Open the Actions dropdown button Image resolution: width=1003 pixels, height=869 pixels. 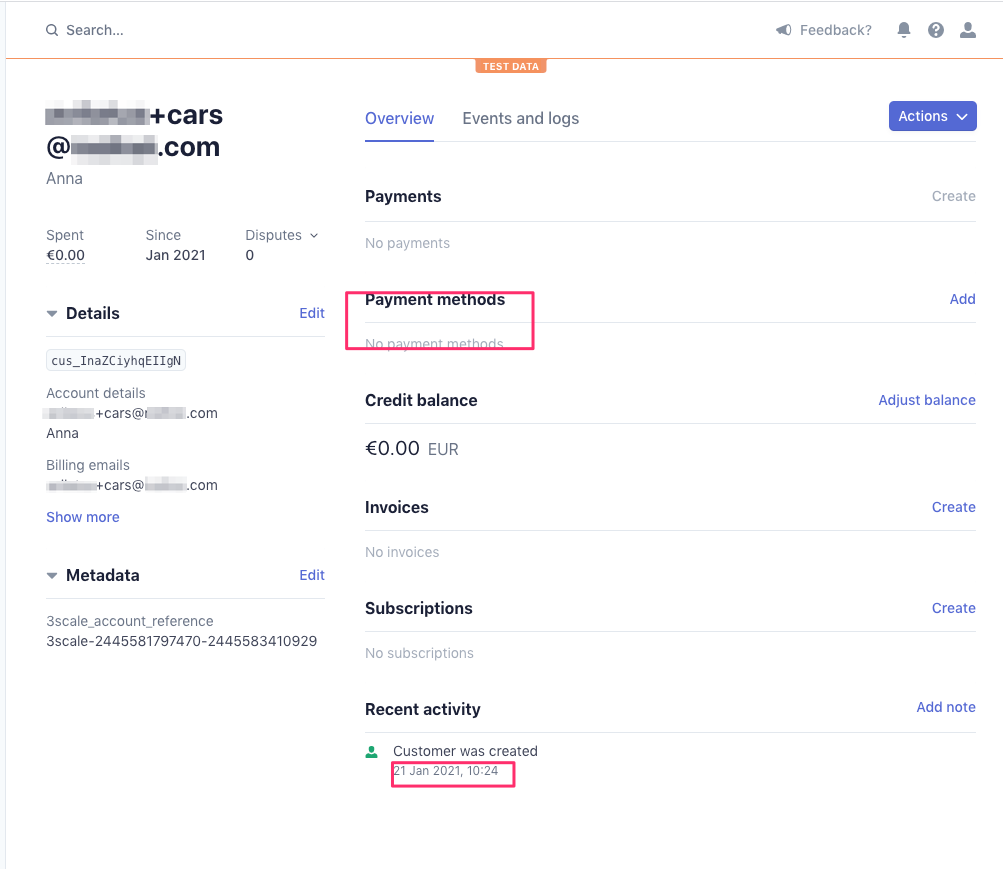click(x=932, y=116)
